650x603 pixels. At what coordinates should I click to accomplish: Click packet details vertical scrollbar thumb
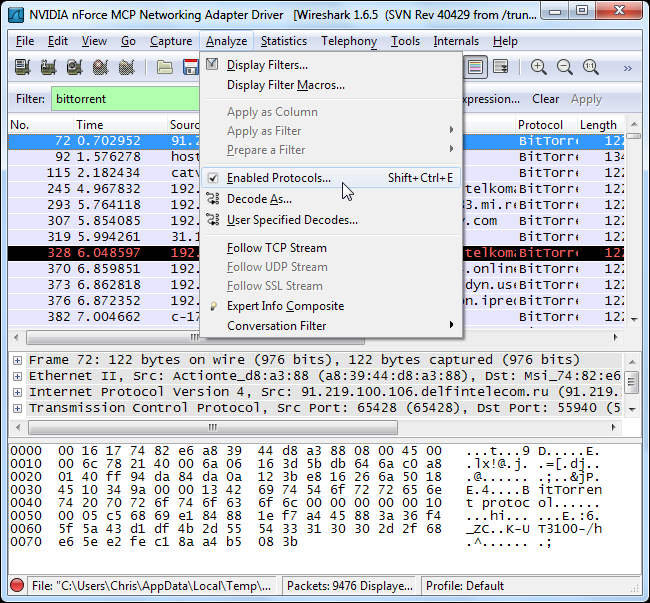(x=632, y=381)
